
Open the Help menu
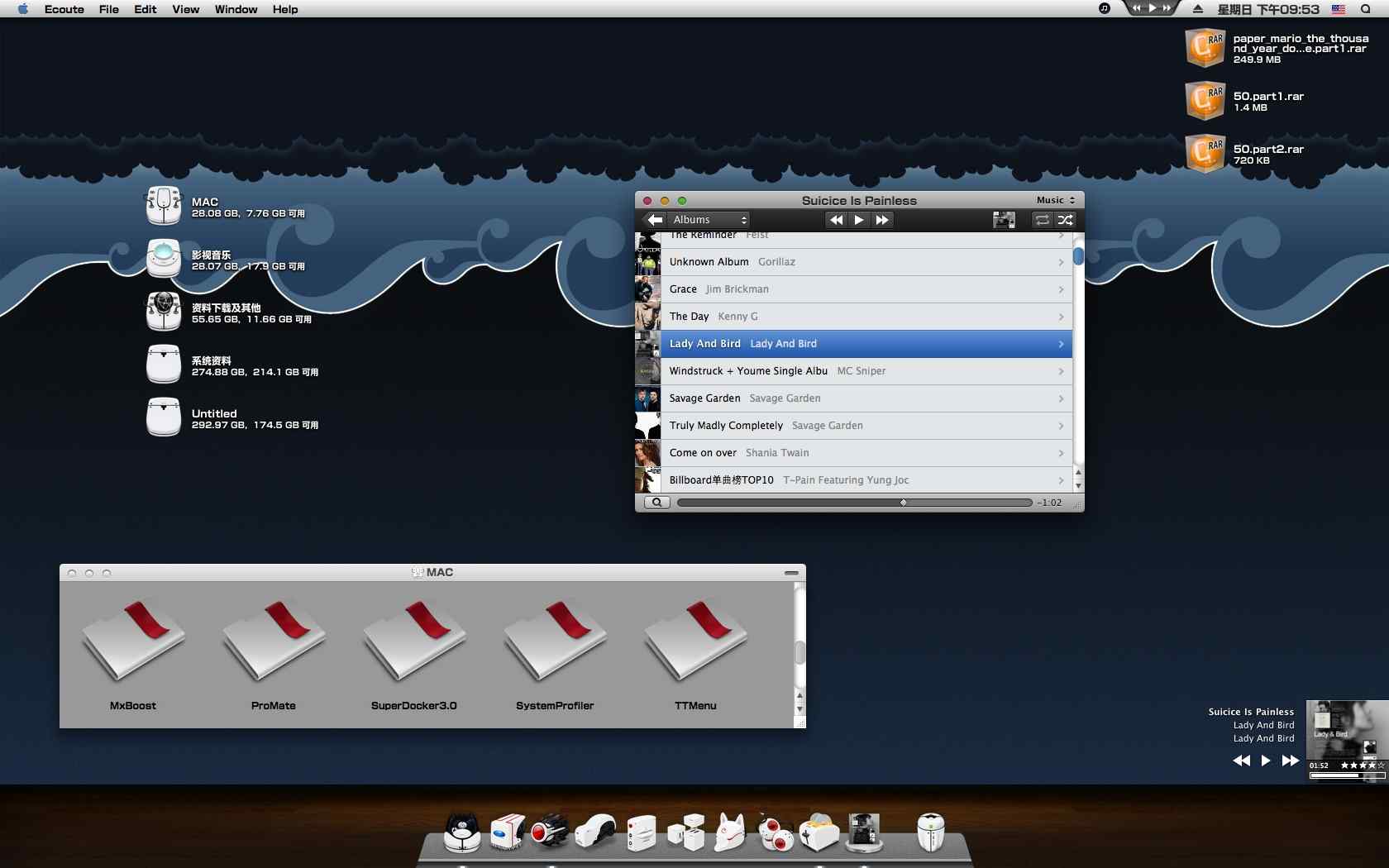coord(285,9)
